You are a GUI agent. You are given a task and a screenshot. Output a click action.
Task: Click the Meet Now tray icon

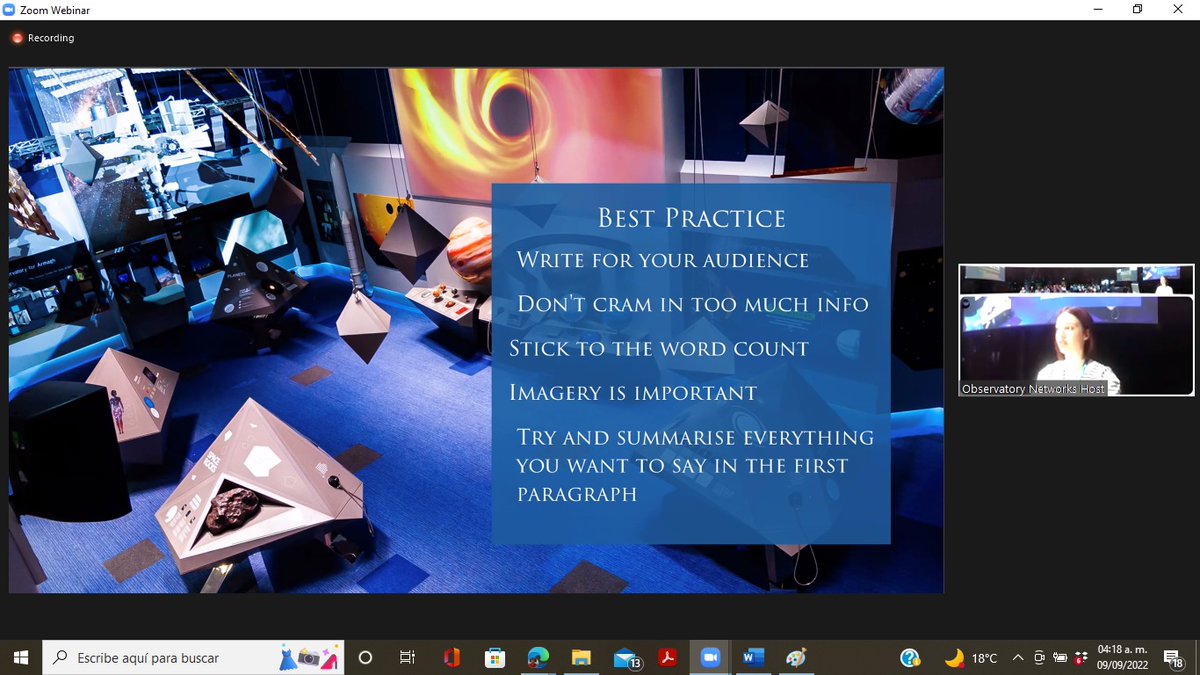click(x=1040, y=658)
